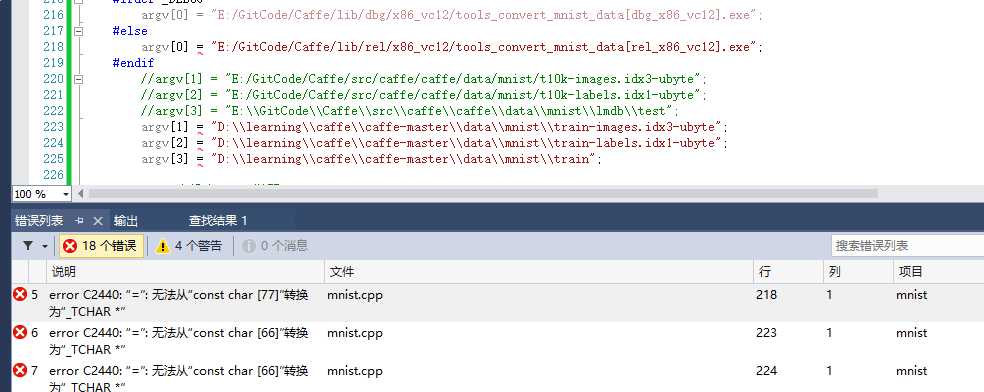Click line number 224 in error list
The image size is (984, 392).
766,371
